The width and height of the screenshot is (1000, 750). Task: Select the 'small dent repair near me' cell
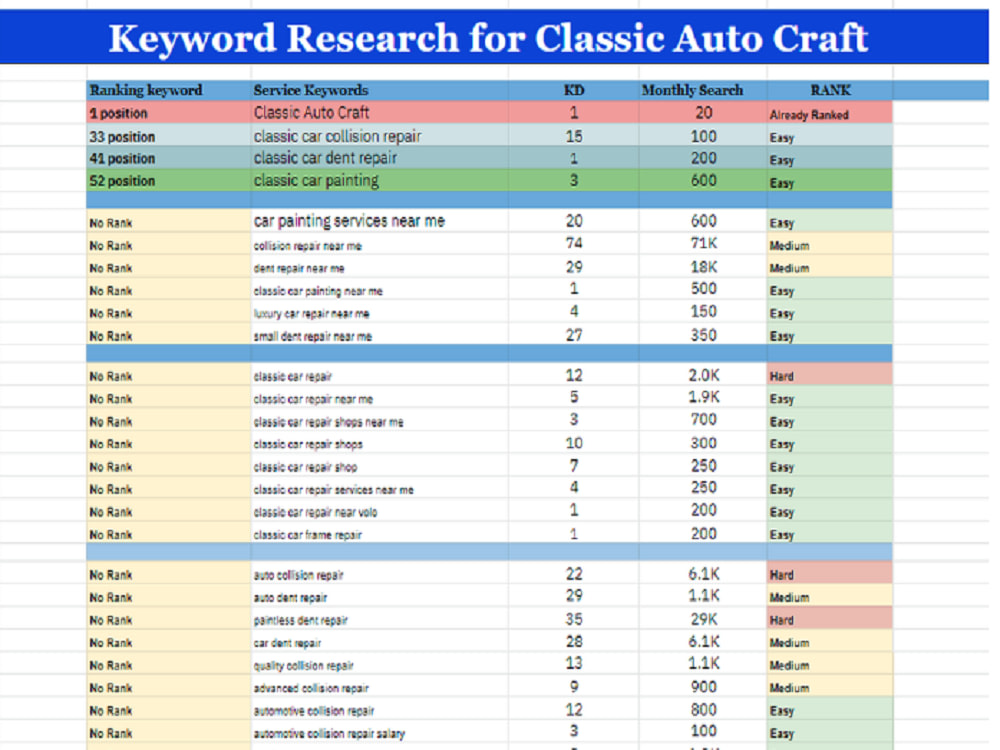[380, 335]
